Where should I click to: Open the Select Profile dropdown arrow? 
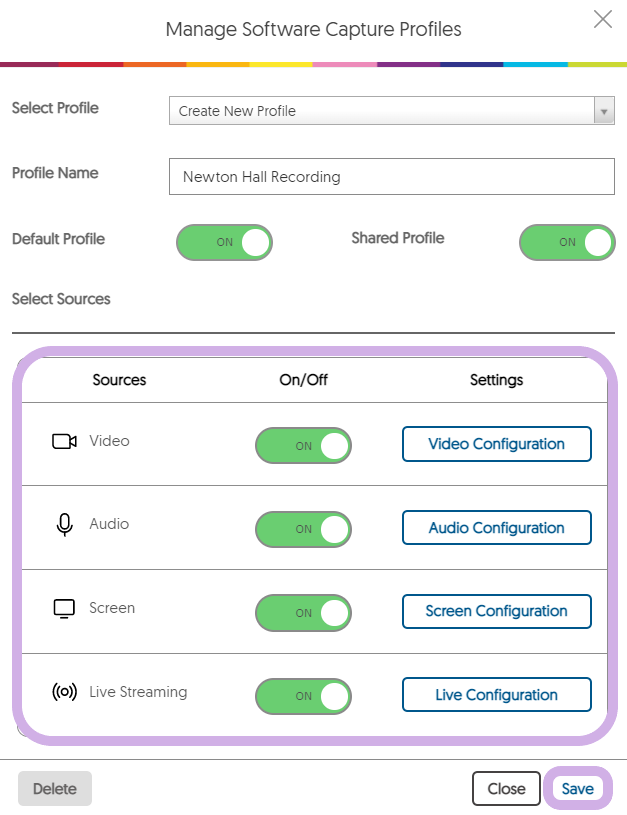click(604, 111)
